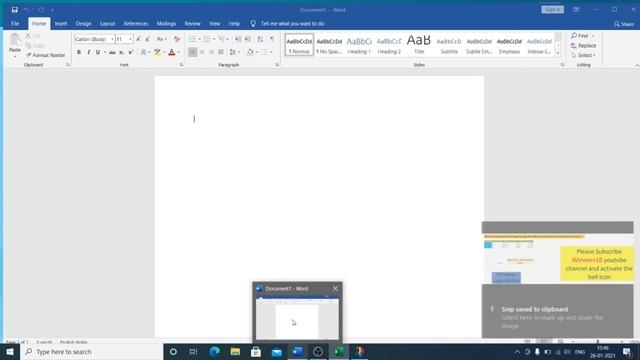Toggle Underline formatting
This screenshot has height=360, width=640.
point(98,52)
